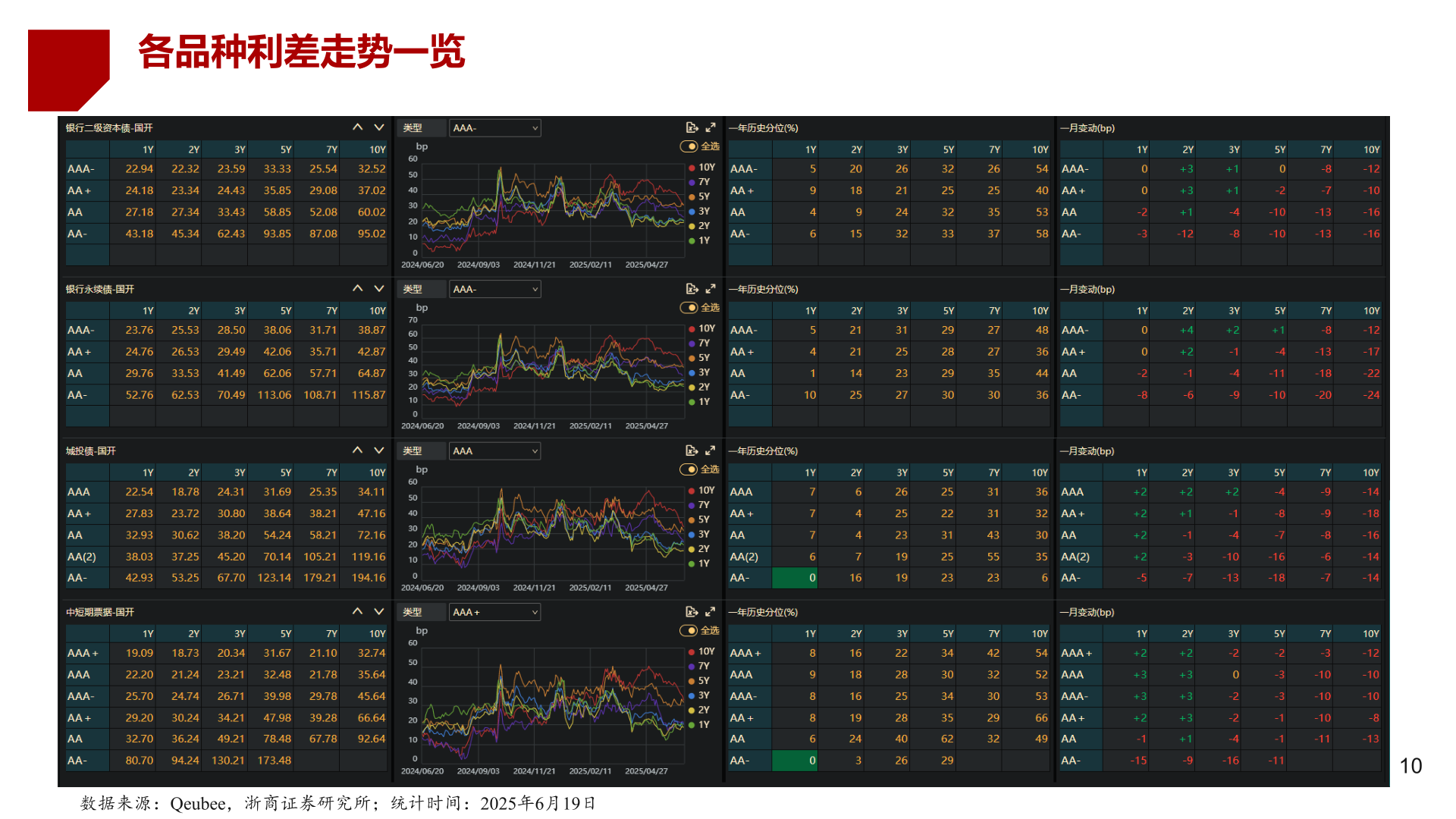Viewport: 1456px width, 819px height.
Task: Toggle 全选 switch in 中短期票据 chart
Action: pos(689,631)
